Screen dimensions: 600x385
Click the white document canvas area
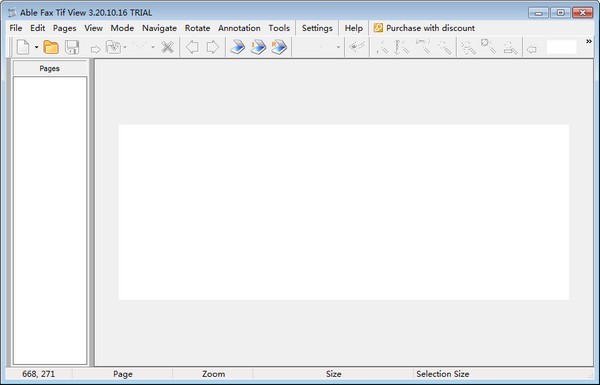344,212
